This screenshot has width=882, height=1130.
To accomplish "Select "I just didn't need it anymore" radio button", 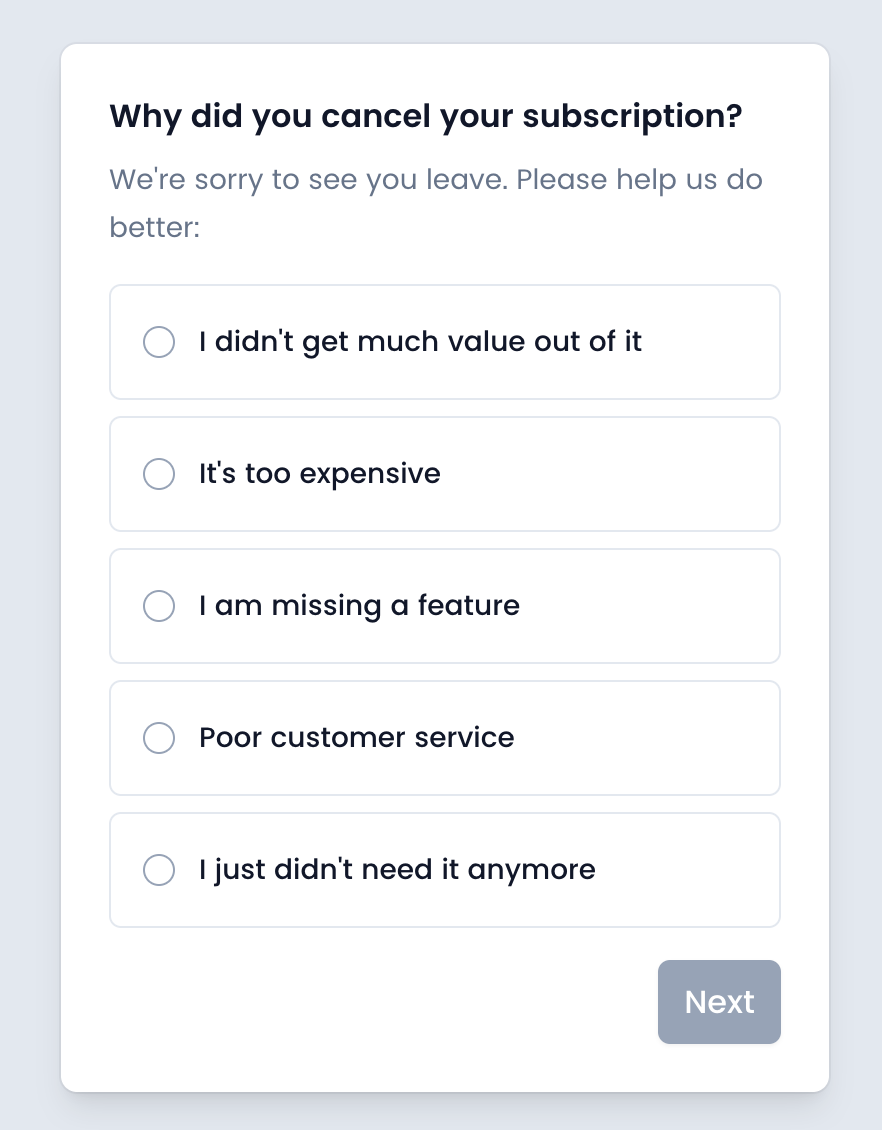I will pos(159,870).
